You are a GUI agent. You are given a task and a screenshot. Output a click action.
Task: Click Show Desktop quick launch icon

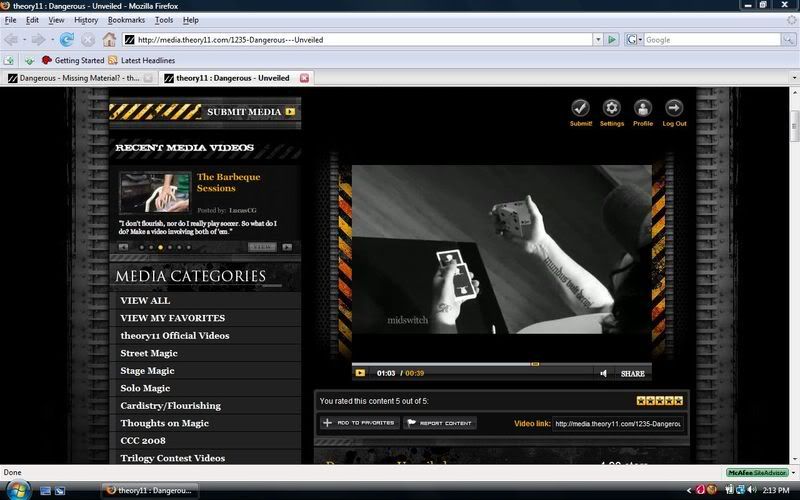point(45,491)
